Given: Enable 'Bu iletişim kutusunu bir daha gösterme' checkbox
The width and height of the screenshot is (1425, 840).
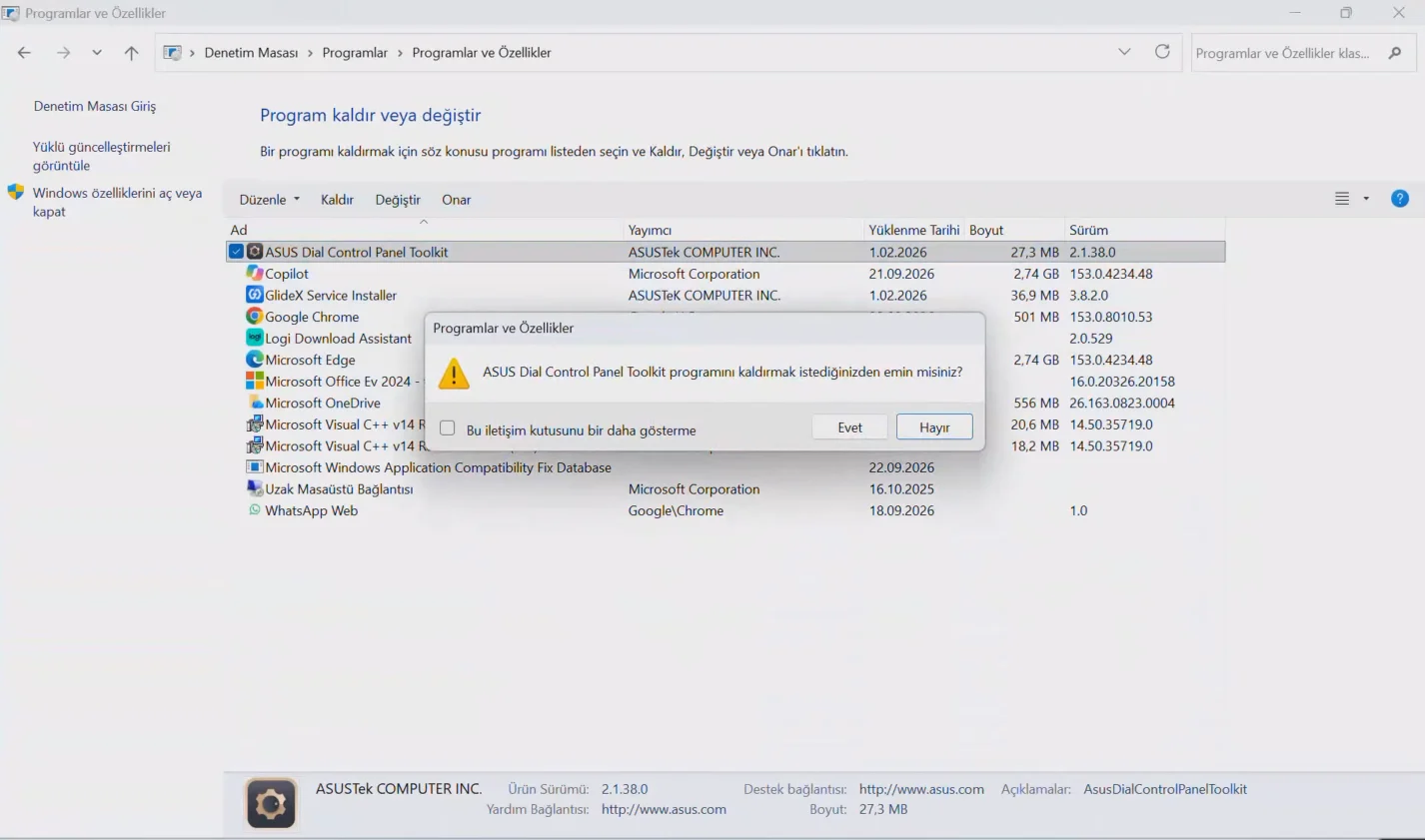Looking at the screenshot, I should tap(448, 428).
